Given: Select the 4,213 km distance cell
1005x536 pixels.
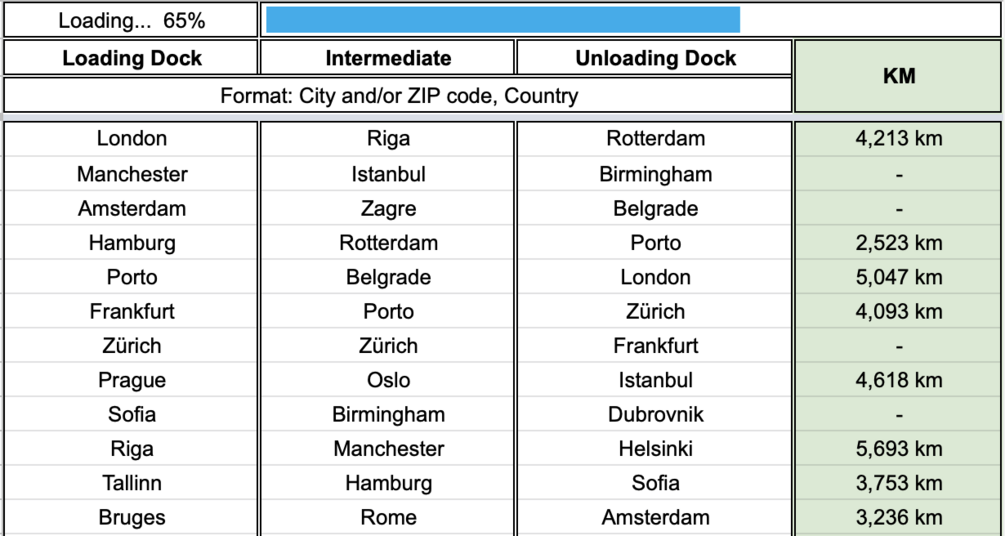Looking at the screenshot, I should [898, 139].
